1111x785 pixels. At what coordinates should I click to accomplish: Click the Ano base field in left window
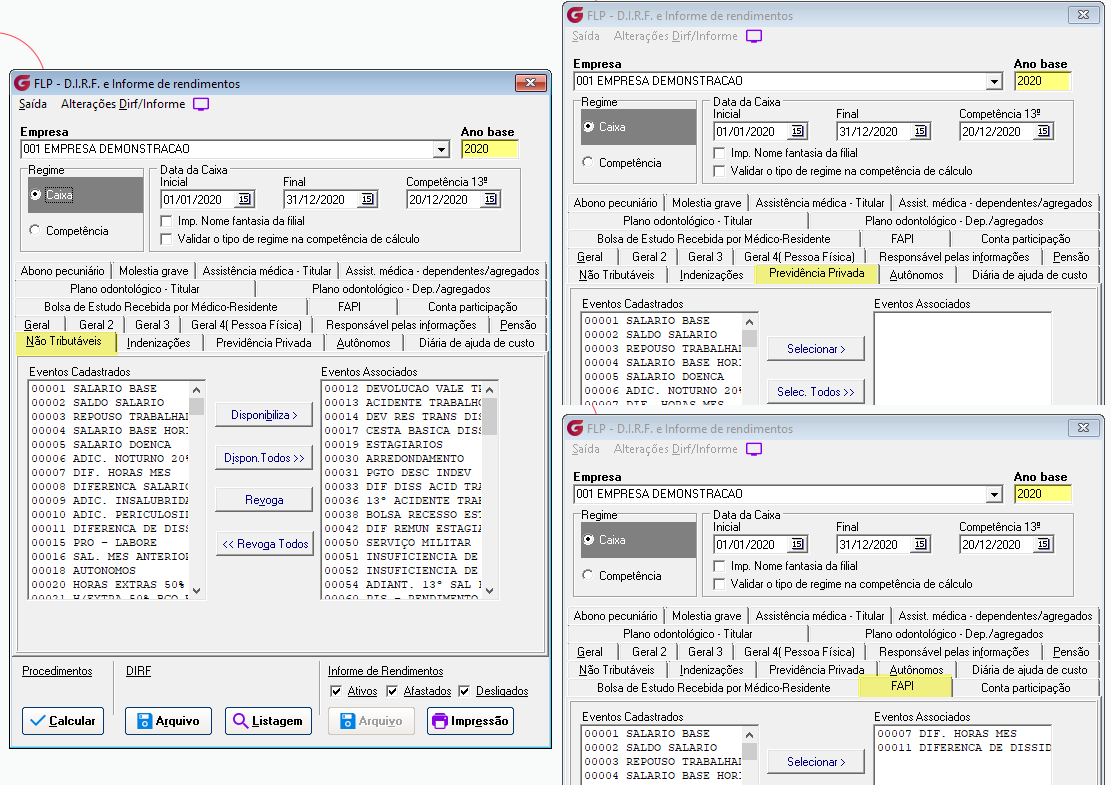pyautogui.click(x=489, y=149)
